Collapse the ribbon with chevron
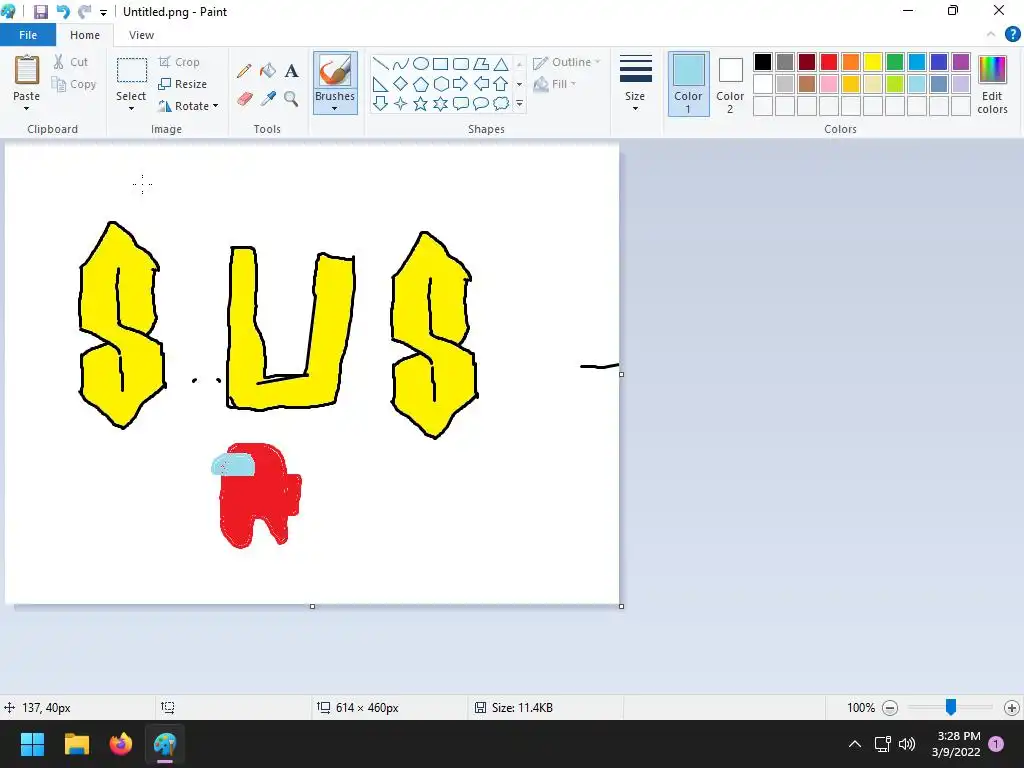This screenshot has width=1024, height=768. coord(991,35)
